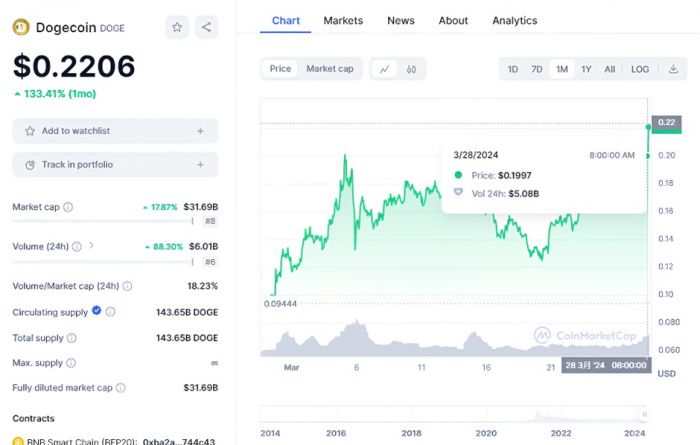Switch to candlestick chart icon

click(411, 69)
